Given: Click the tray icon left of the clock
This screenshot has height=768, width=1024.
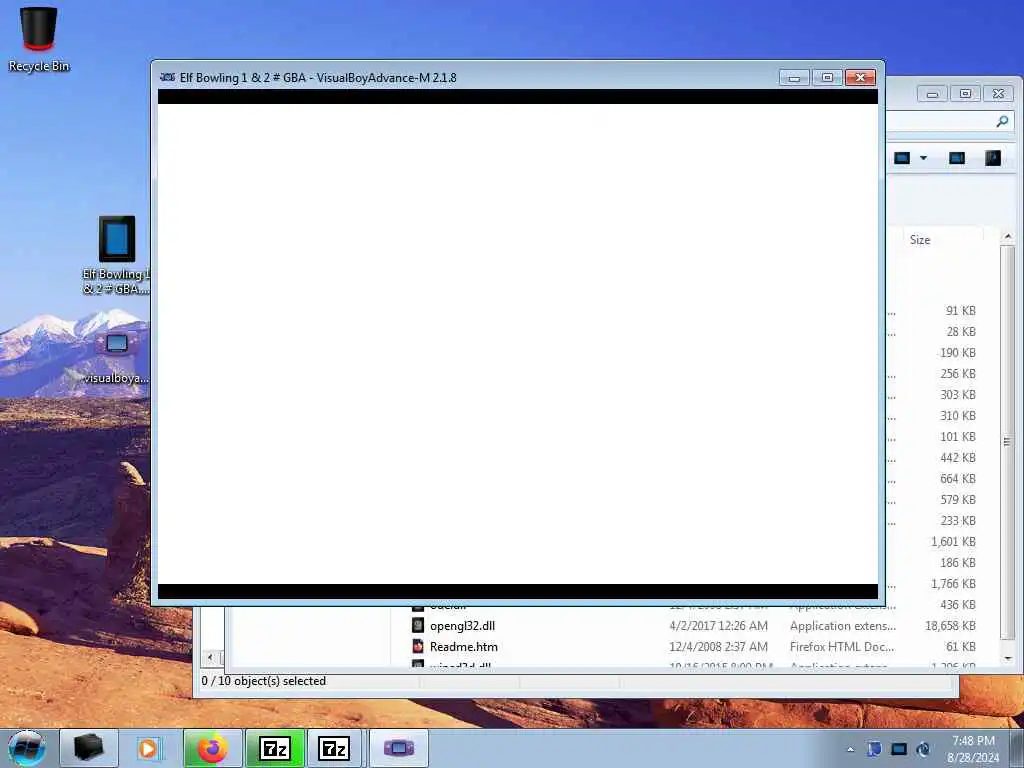Looking at the screenshot, I should [x=923, y=749].
